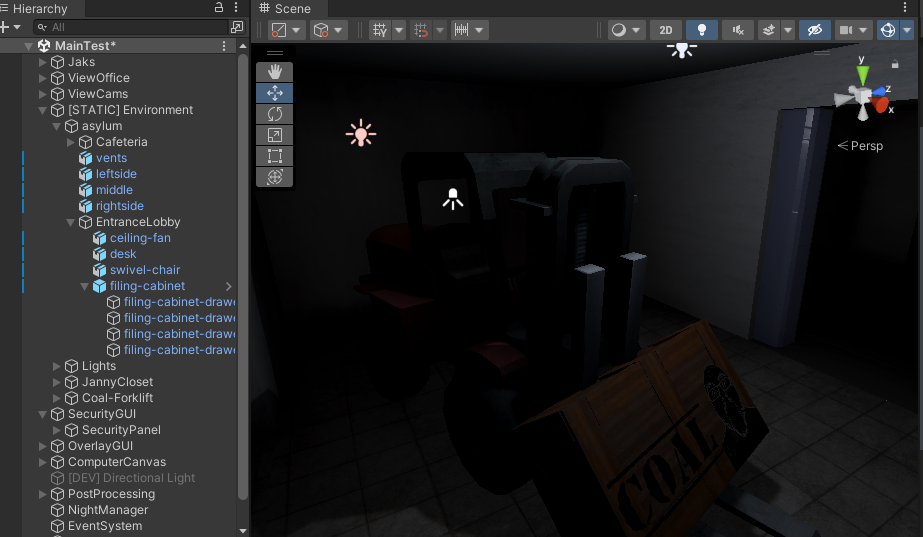Click the search-by-type icon beside Hierarchy search

coord(237,27)
